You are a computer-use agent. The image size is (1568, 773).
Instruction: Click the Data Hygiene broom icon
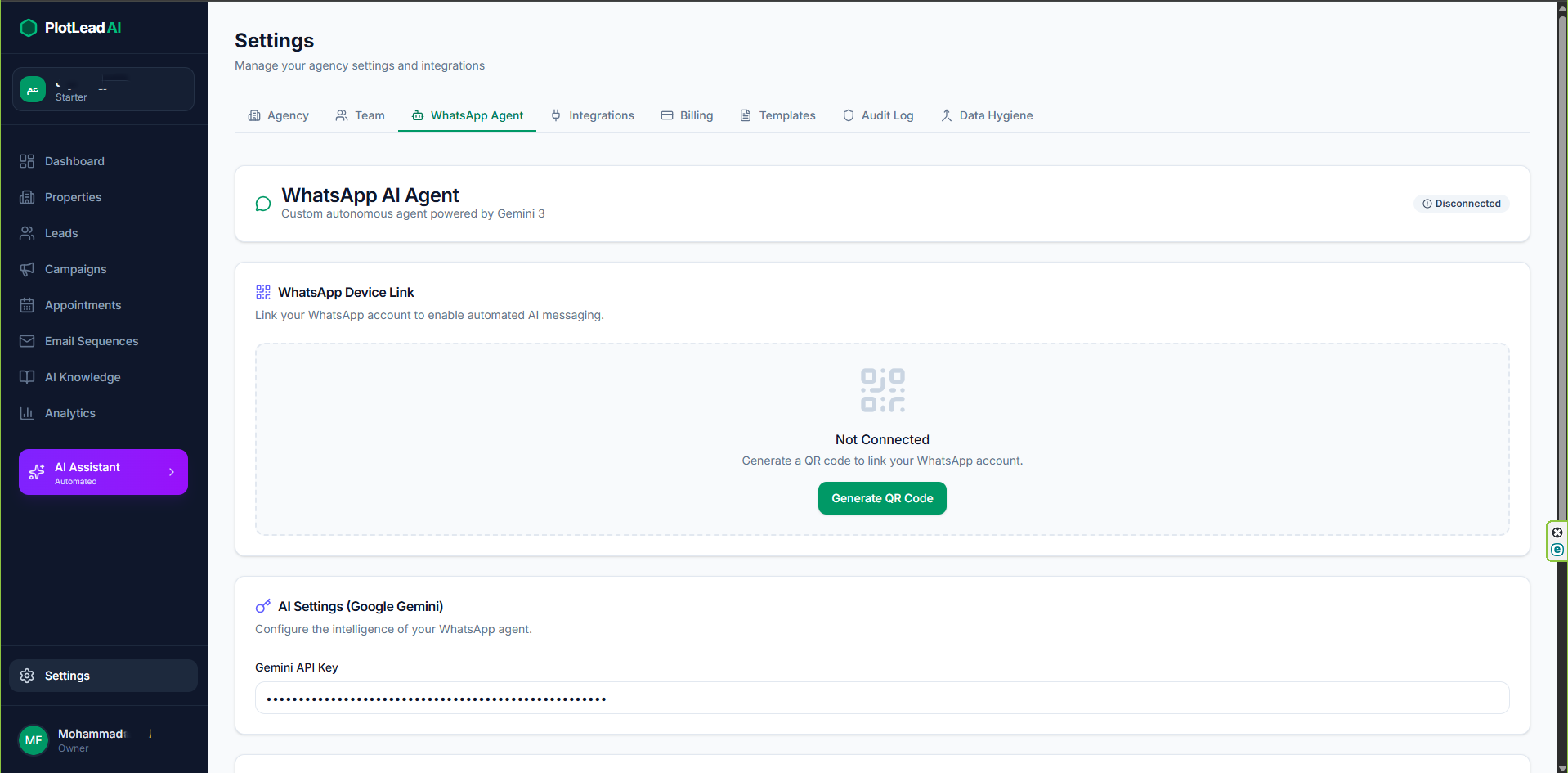click(947, 115)
